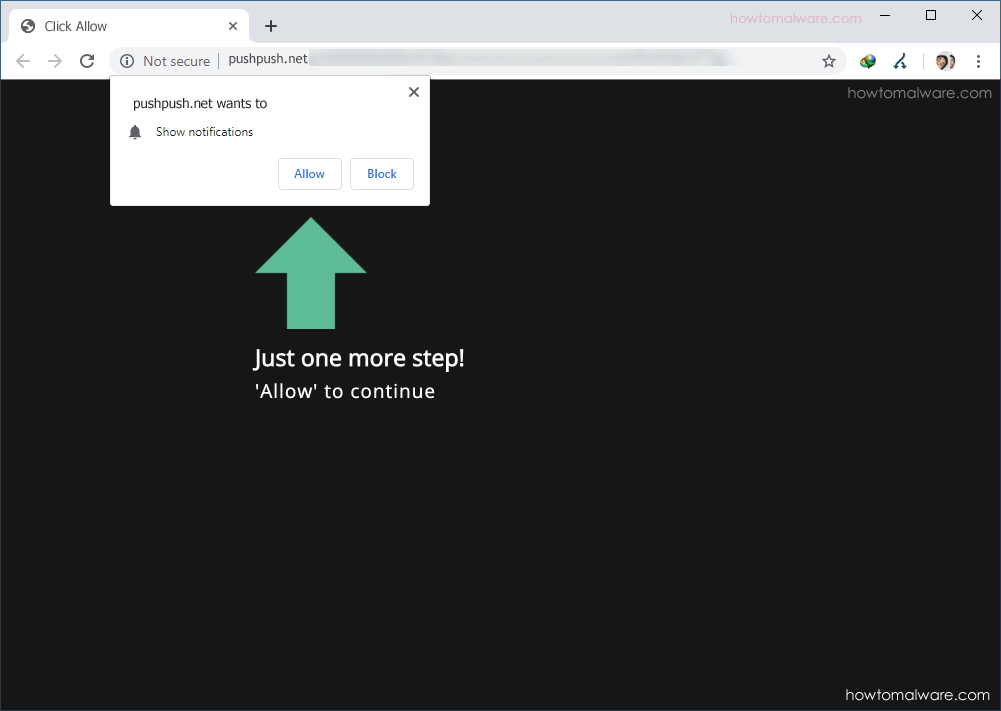This screenshot has width=1001, height=711.
Task: Select the Click Allow browser tab
Action: click(x=120, y=25)
